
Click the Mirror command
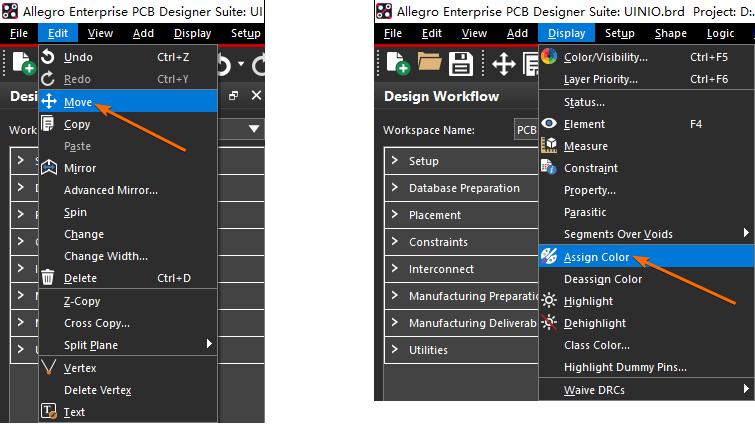[x=80, y=168]
